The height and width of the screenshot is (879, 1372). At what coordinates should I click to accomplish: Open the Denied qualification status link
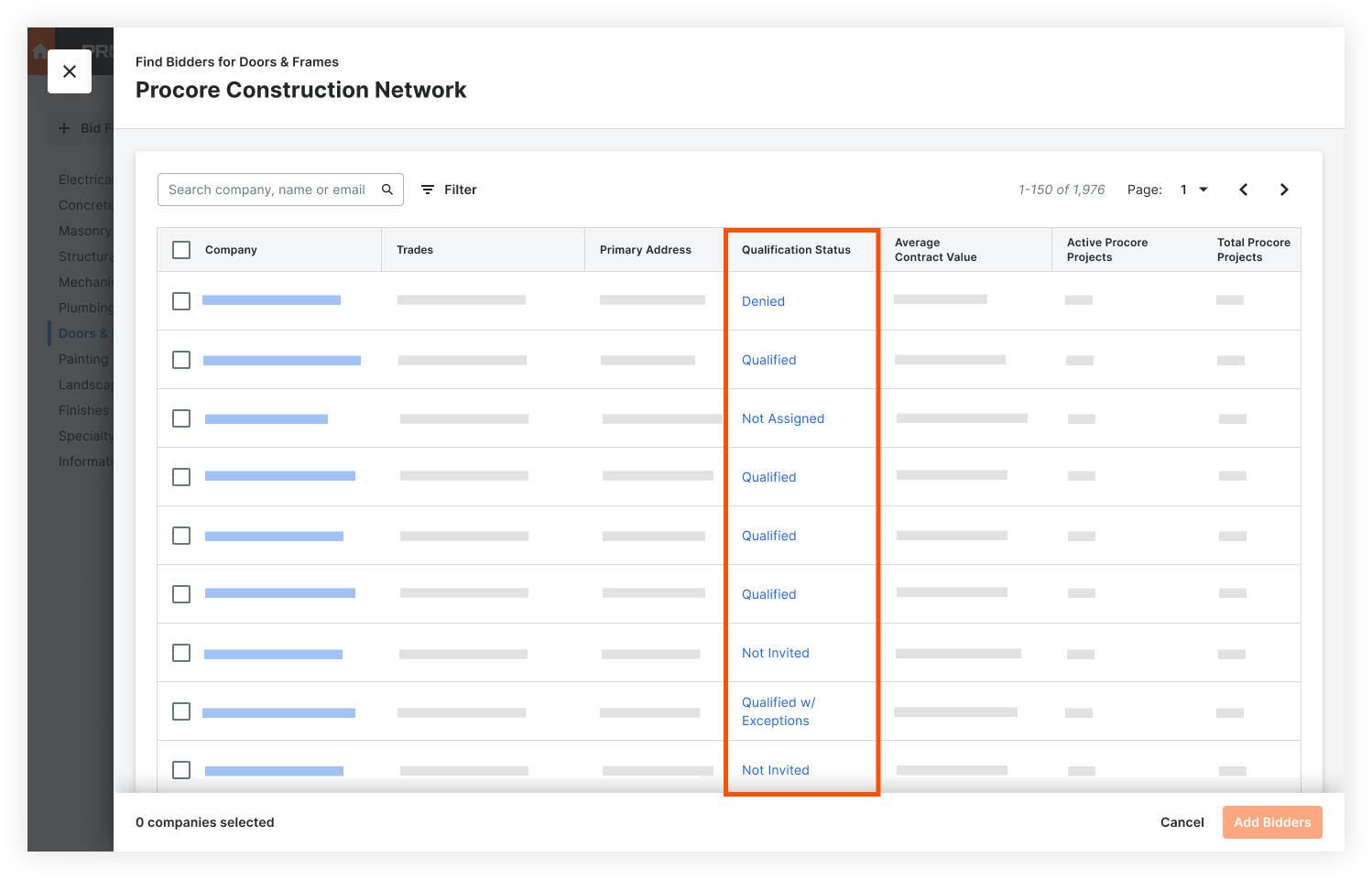(x=763, y=301)
